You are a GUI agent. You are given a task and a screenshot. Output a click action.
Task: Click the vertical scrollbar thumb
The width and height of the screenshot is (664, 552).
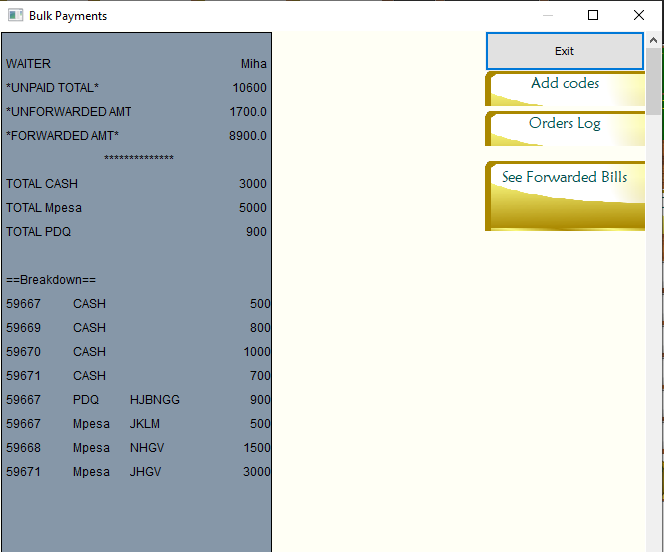point(653,80)
